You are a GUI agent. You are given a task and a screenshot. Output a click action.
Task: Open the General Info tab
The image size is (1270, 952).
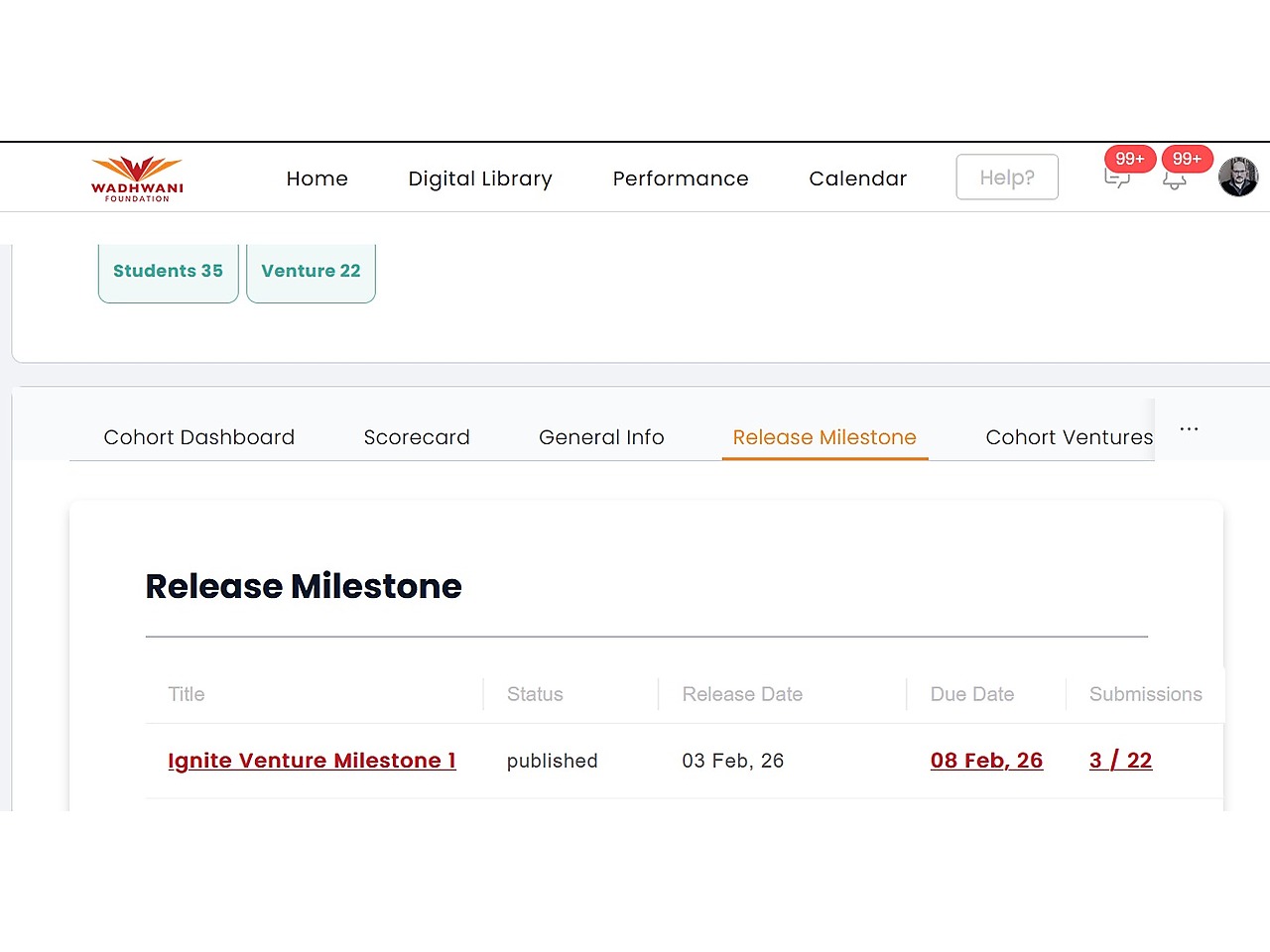[601, 437]
